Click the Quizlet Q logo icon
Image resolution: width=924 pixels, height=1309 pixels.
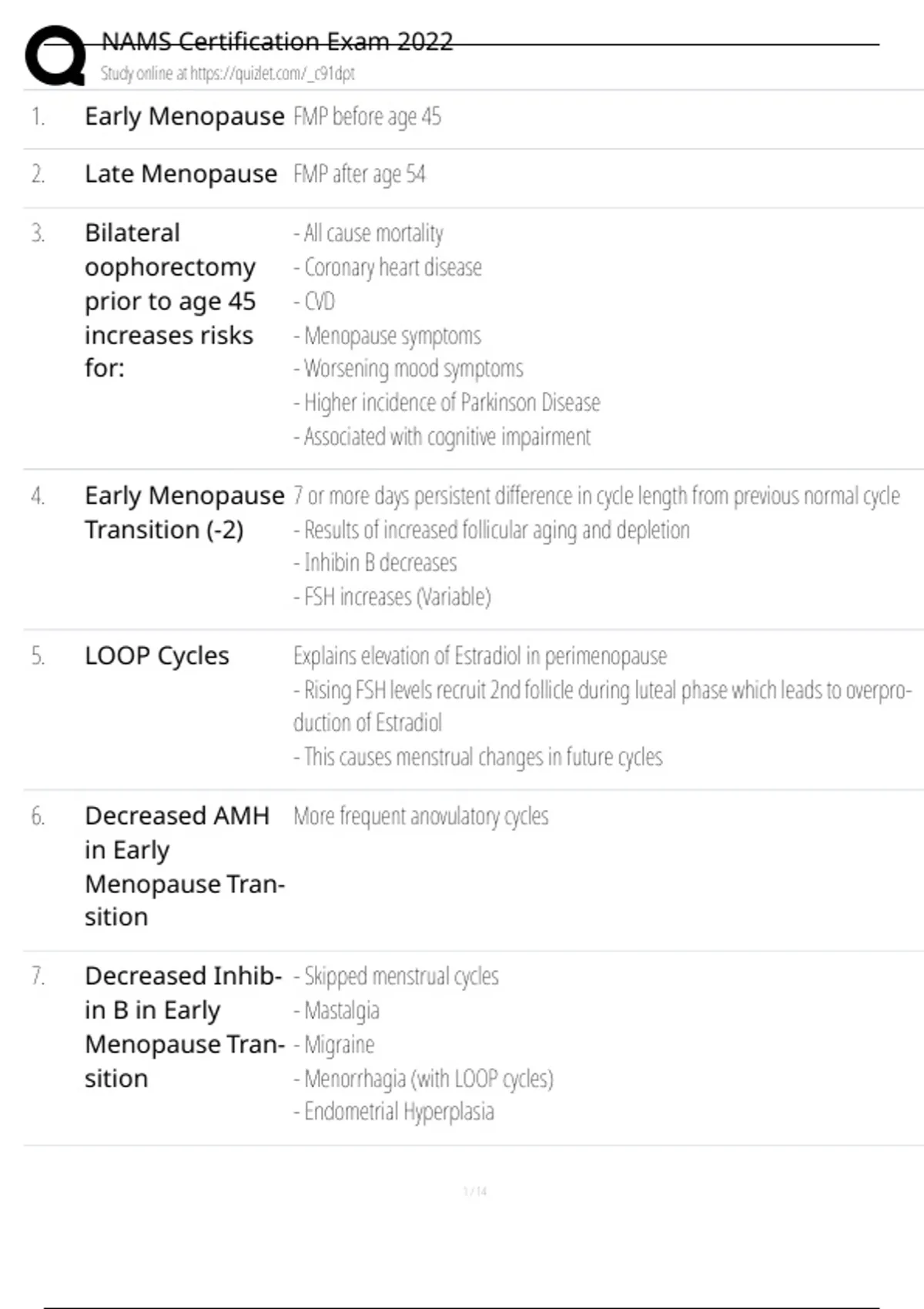tap(55, 55)
